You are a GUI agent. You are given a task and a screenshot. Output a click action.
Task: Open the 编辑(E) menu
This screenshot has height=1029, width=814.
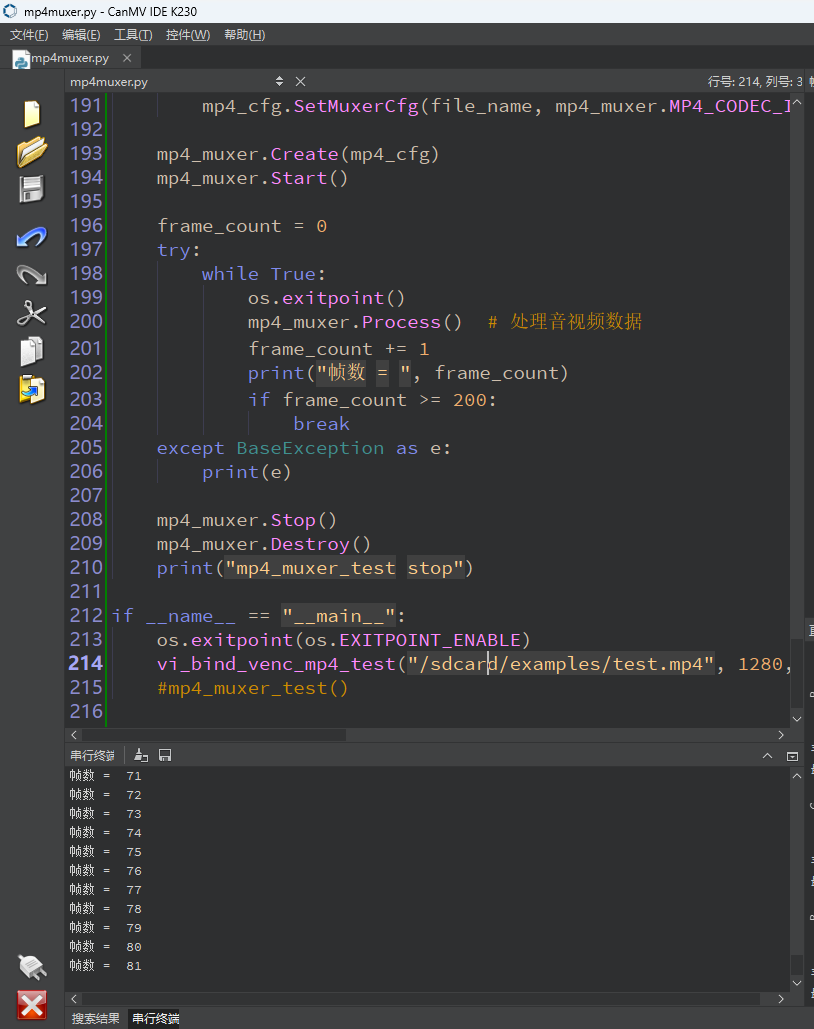[81, 35]
